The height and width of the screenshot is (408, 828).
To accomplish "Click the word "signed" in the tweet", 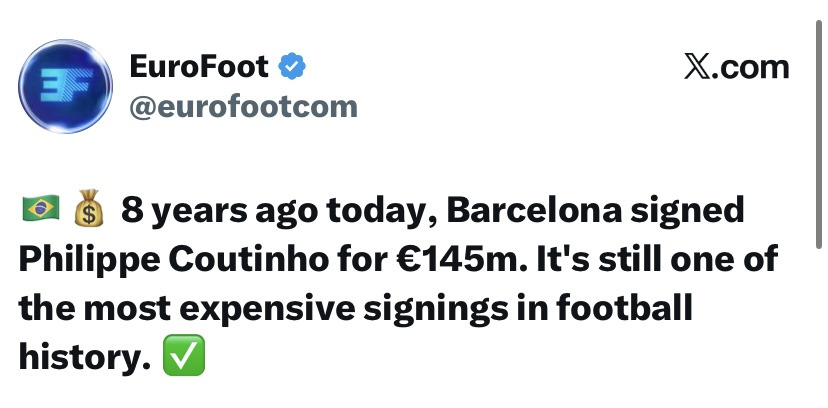I will [x=702, y=212].
